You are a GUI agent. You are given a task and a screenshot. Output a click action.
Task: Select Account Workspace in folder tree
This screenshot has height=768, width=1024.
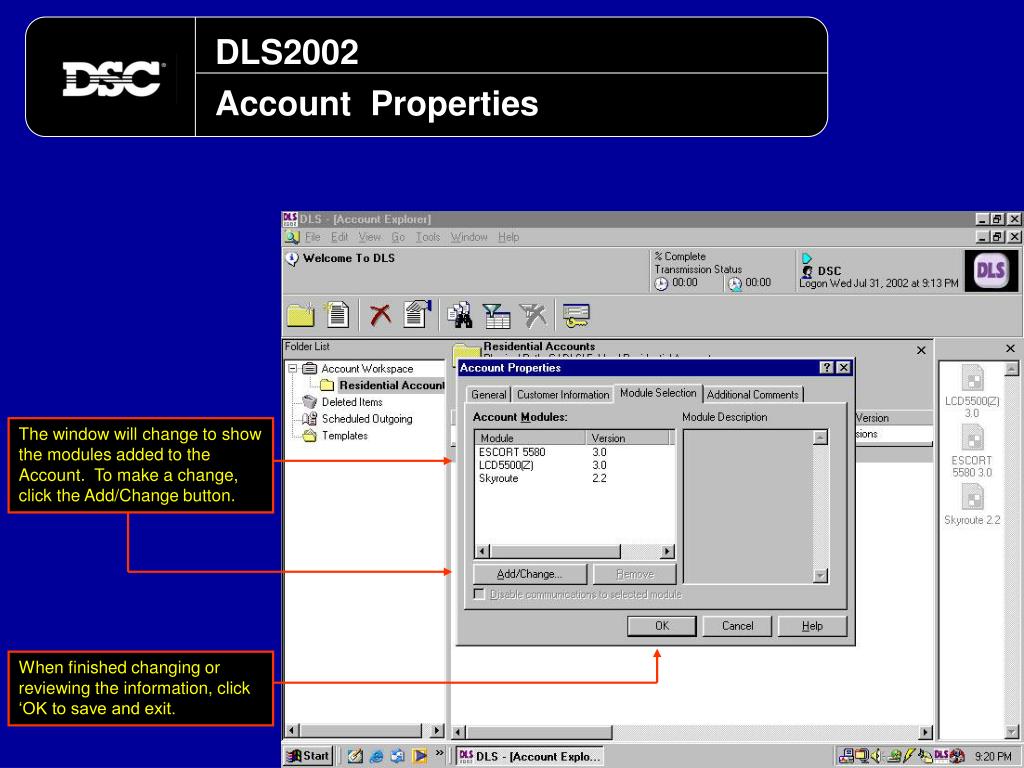click(x=367, y=369)
